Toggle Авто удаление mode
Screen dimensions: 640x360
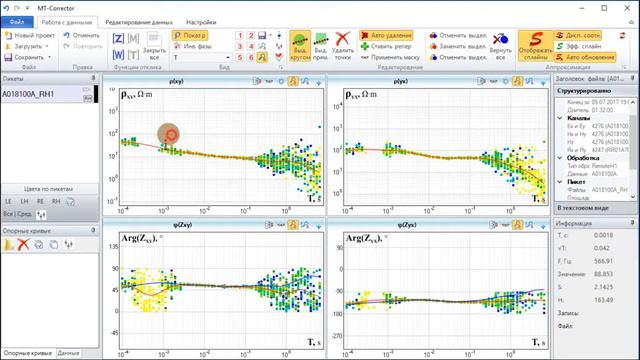(386, 36)
